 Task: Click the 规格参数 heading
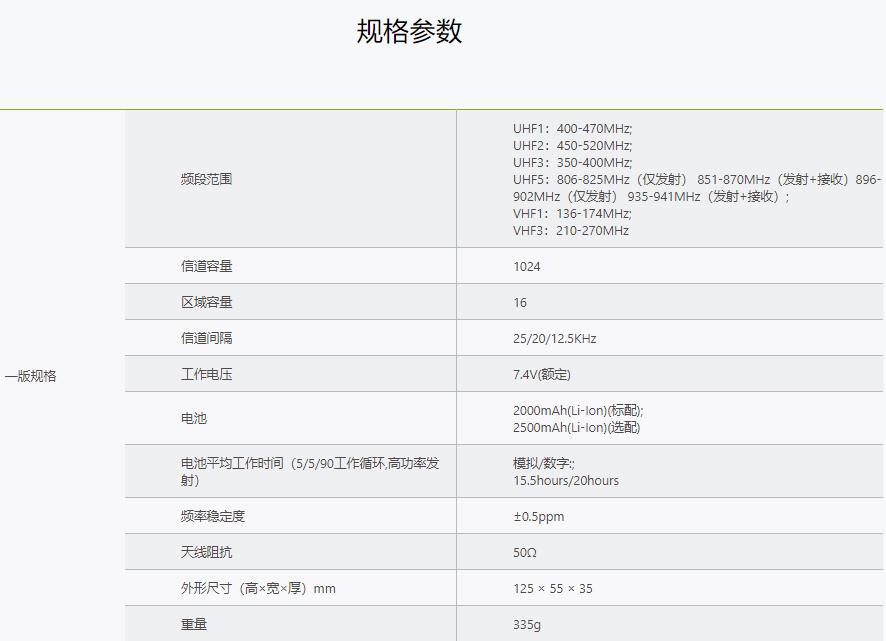(x=409, y=31)
